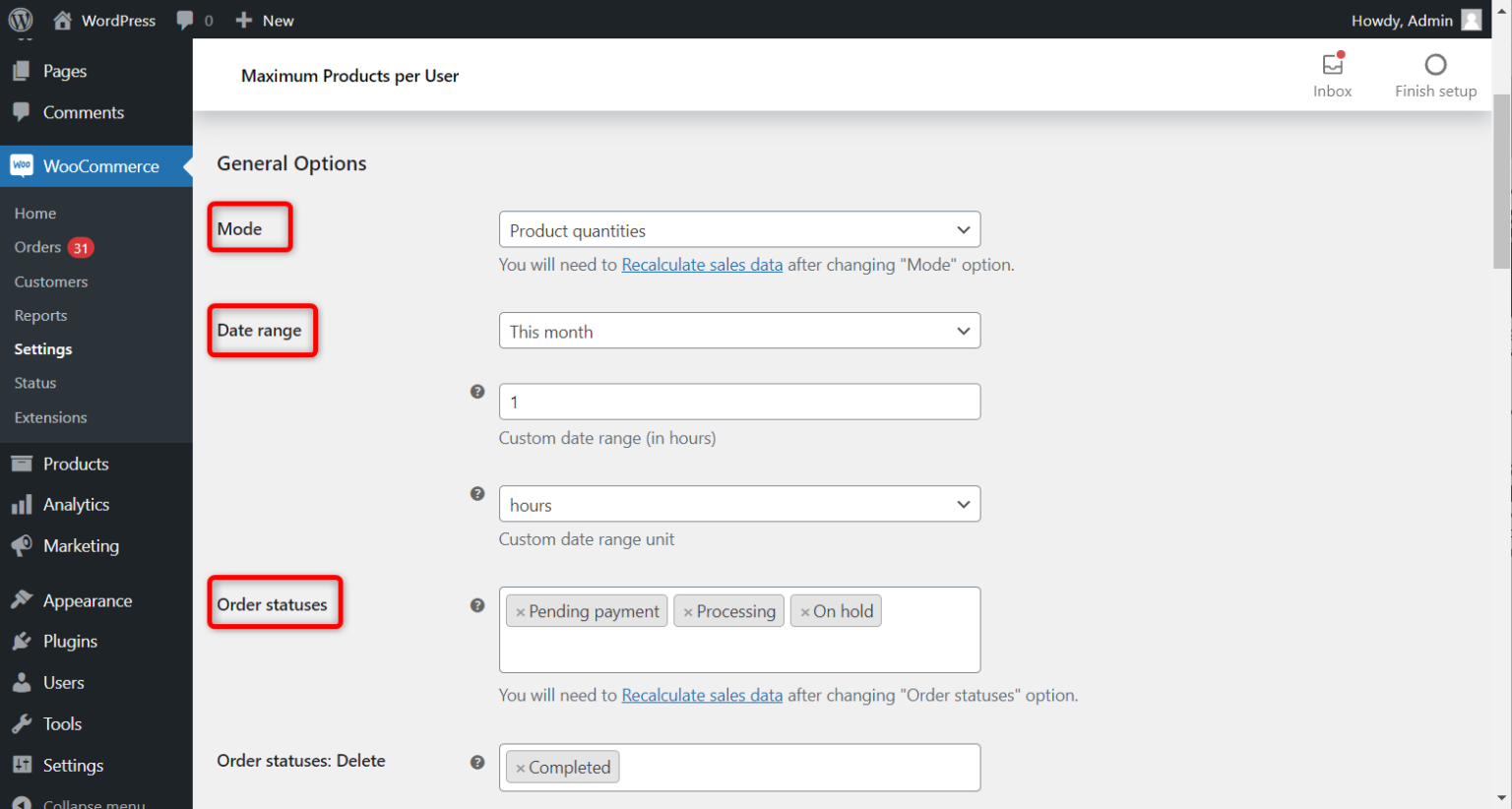Open the New menu in admin bar
This screenshot has width=1512, height=809.
264,20
